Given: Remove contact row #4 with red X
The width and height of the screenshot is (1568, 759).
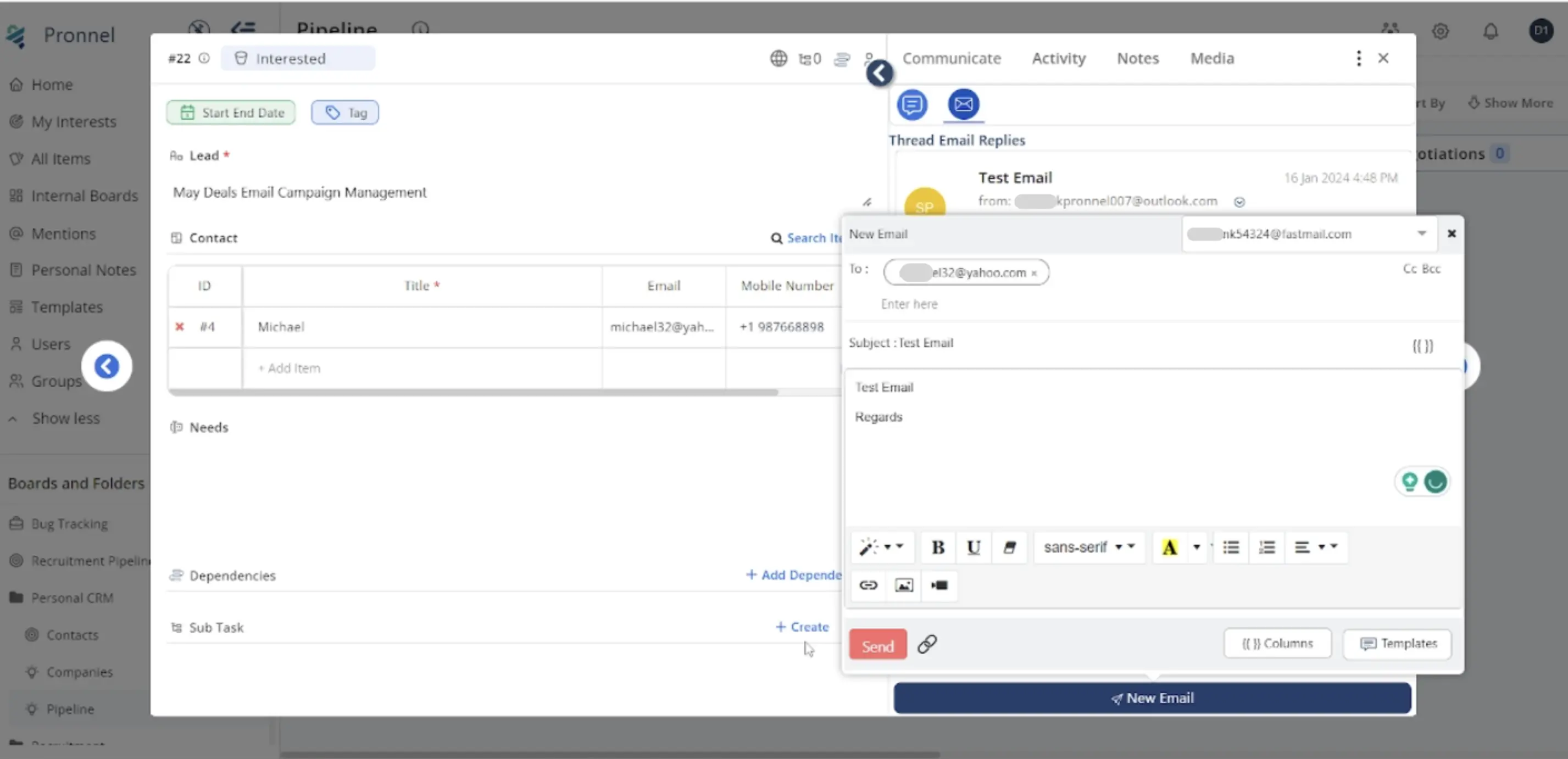Looking at the screenshot, I should pos(180,327).
